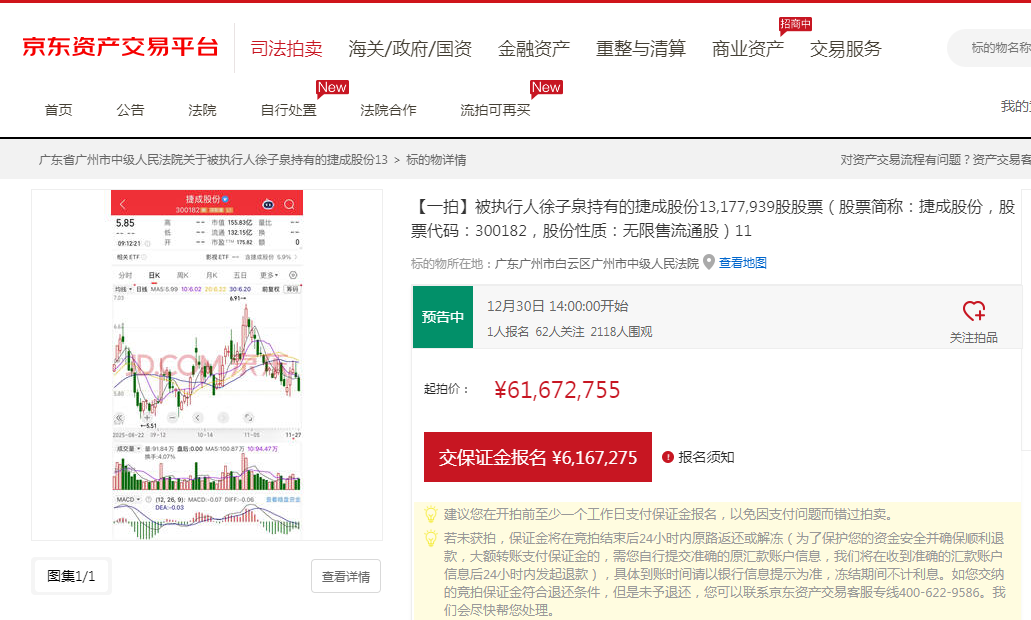Go to 首页 tab
Image resolution: width=1031 pixels, height=620 pixels.
click(59, 110)
